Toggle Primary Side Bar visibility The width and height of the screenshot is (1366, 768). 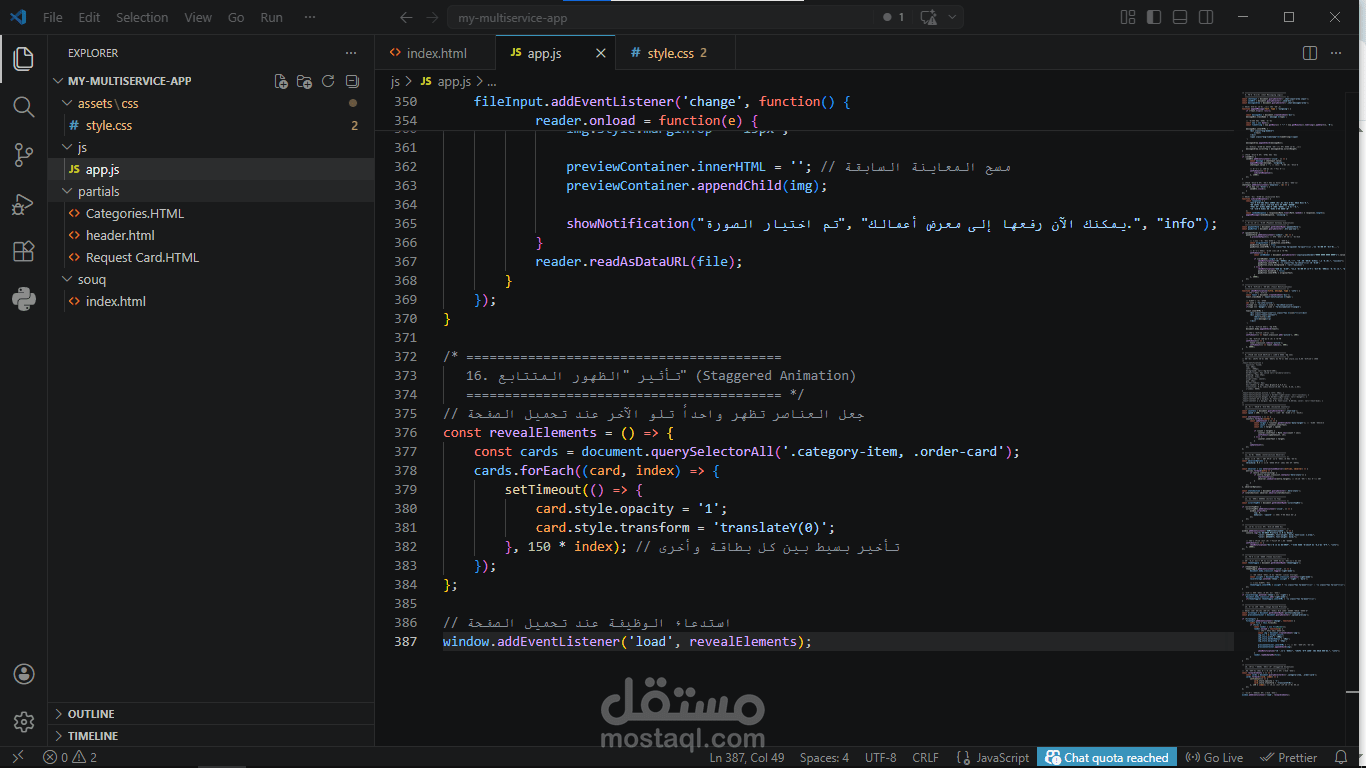tap(1154, 17)
